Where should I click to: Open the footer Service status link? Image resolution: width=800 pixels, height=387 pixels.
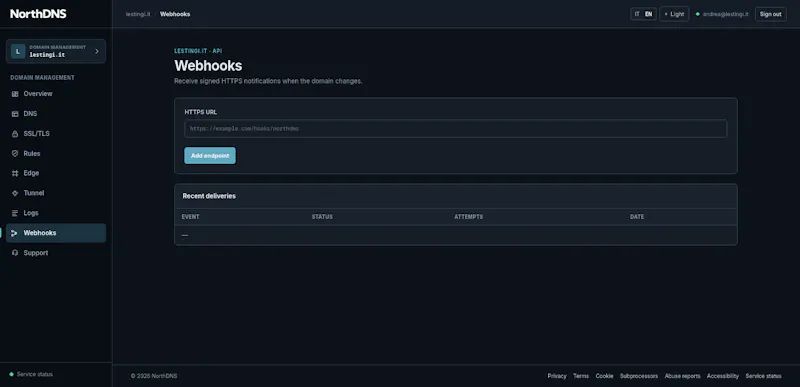point(763,376)
